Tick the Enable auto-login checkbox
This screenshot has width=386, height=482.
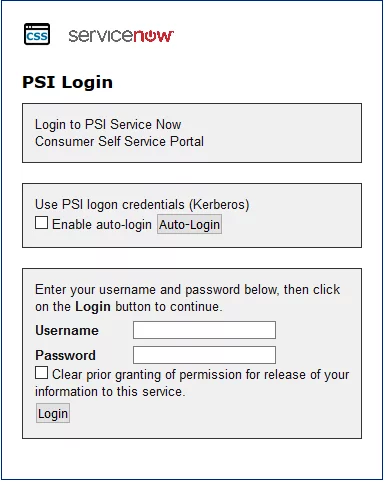(x=41, y=223)
